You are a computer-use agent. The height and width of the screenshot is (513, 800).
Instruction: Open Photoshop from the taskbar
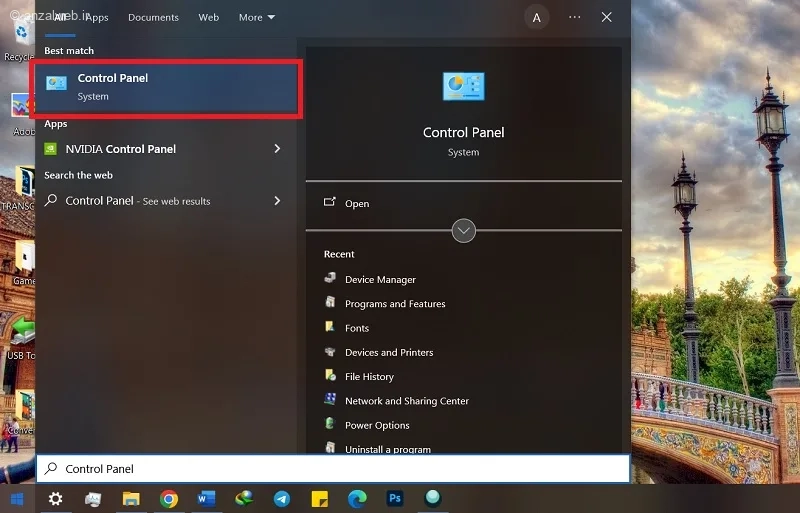pos(395,498)
